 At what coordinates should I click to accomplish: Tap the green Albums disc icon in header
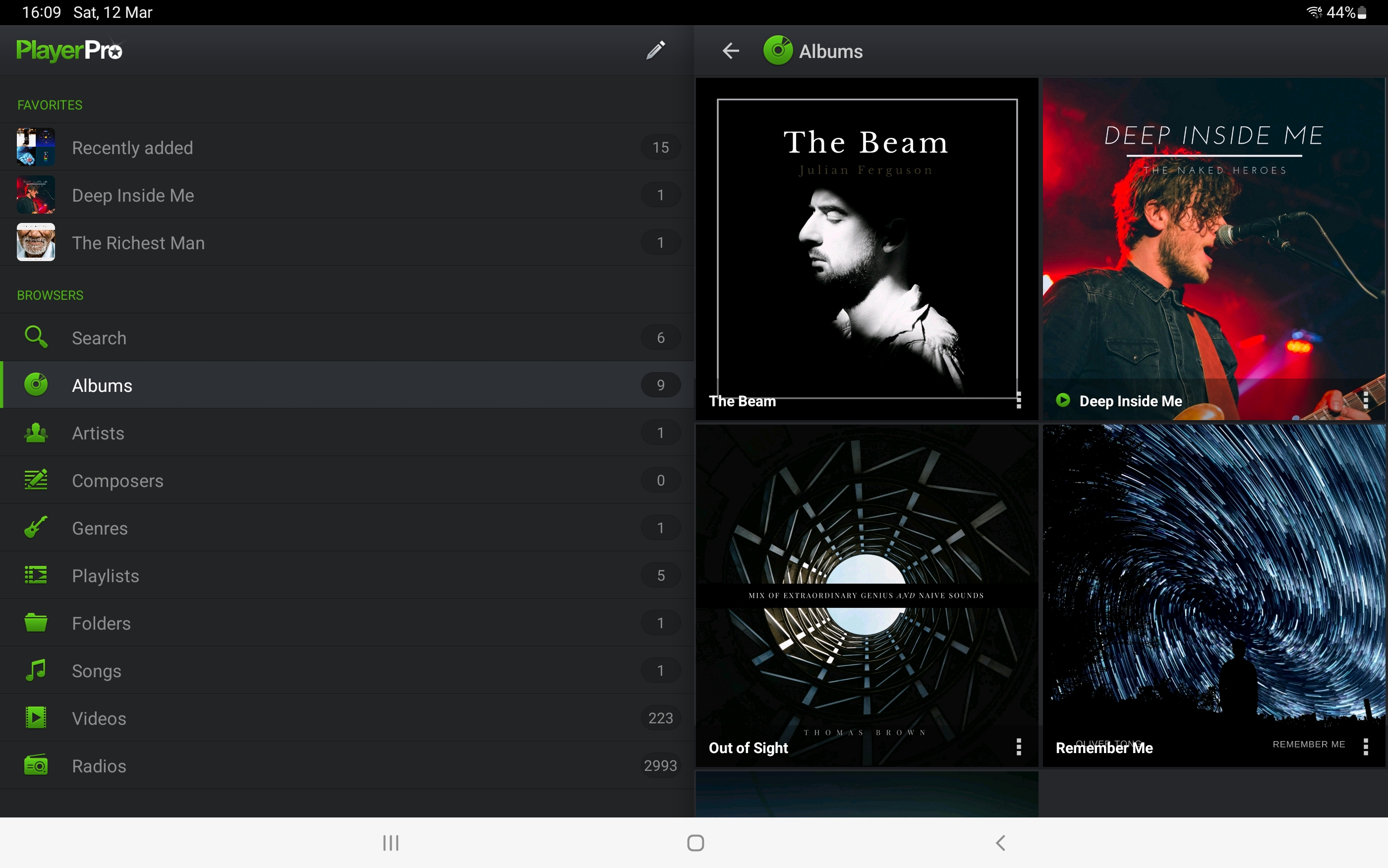click(778, 51)
